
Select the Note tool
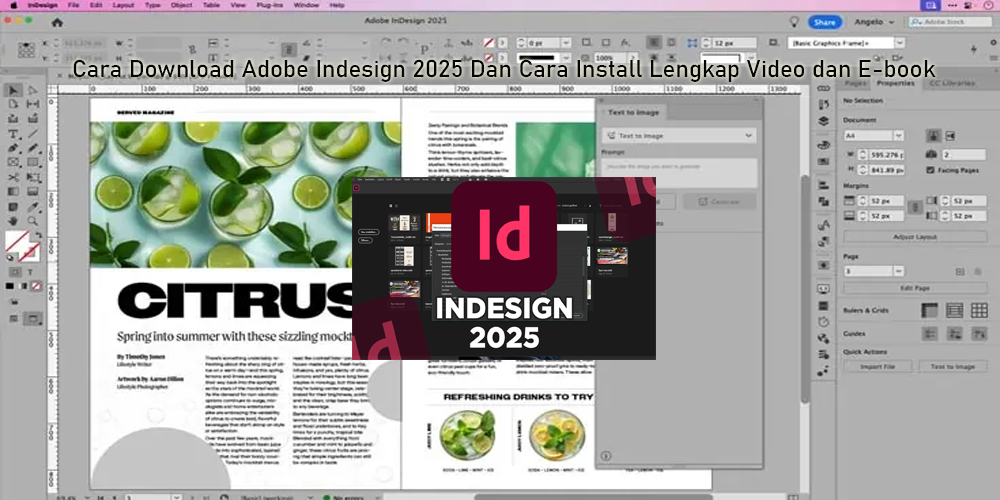pyautogui.click(x=13, y=207)
